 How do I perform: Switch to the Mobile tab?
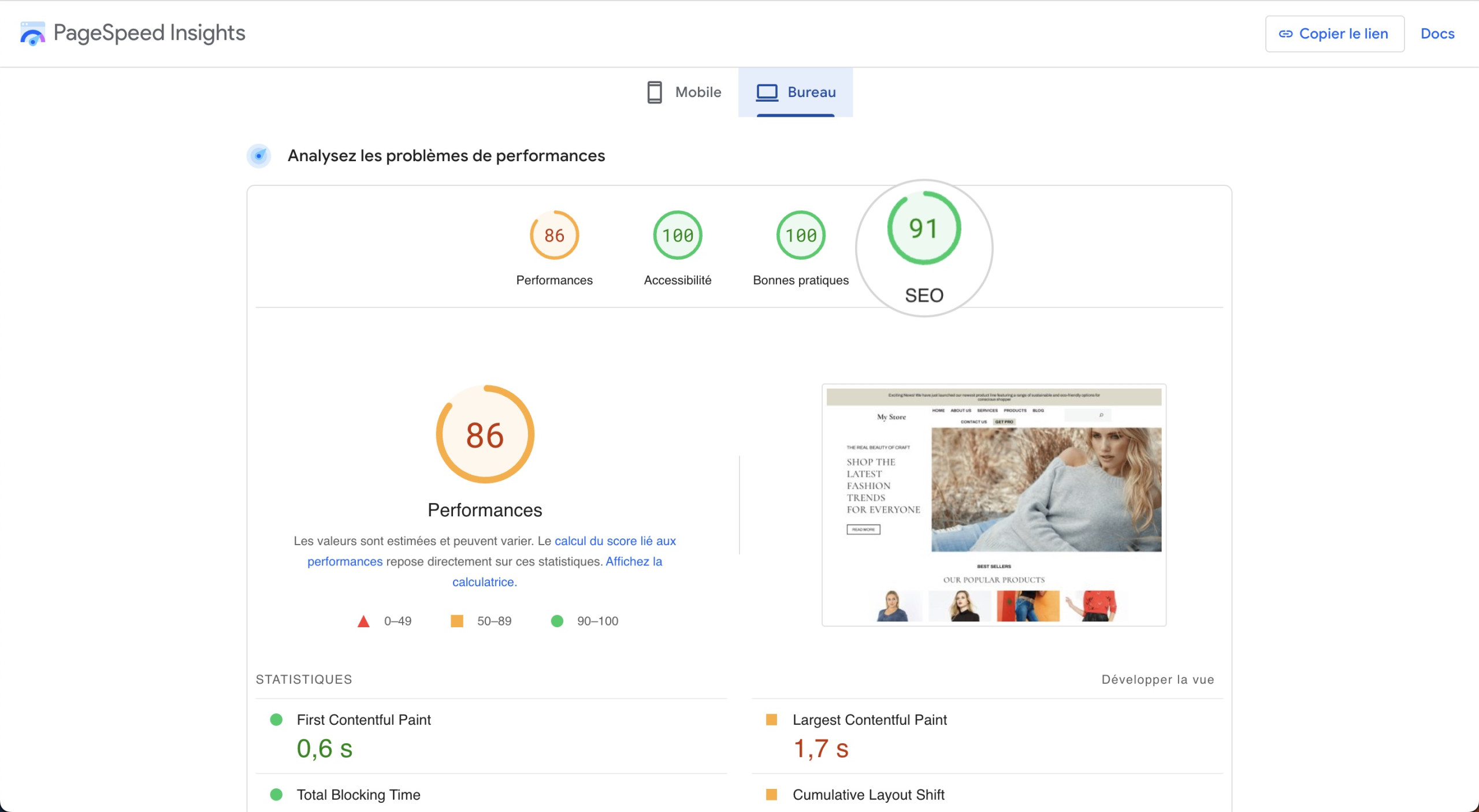coord(684,92)
